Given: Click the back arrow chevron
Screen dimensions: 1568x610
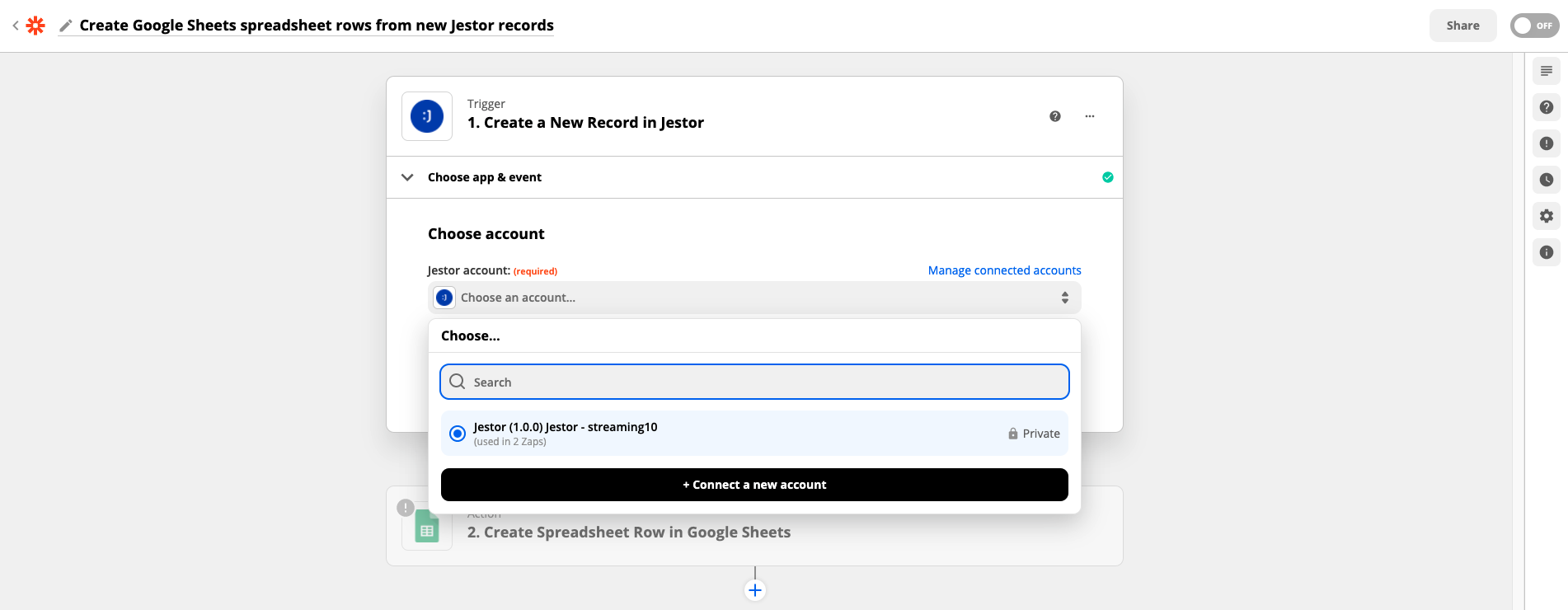Looking at the screenshot, I should coord(16,26).
